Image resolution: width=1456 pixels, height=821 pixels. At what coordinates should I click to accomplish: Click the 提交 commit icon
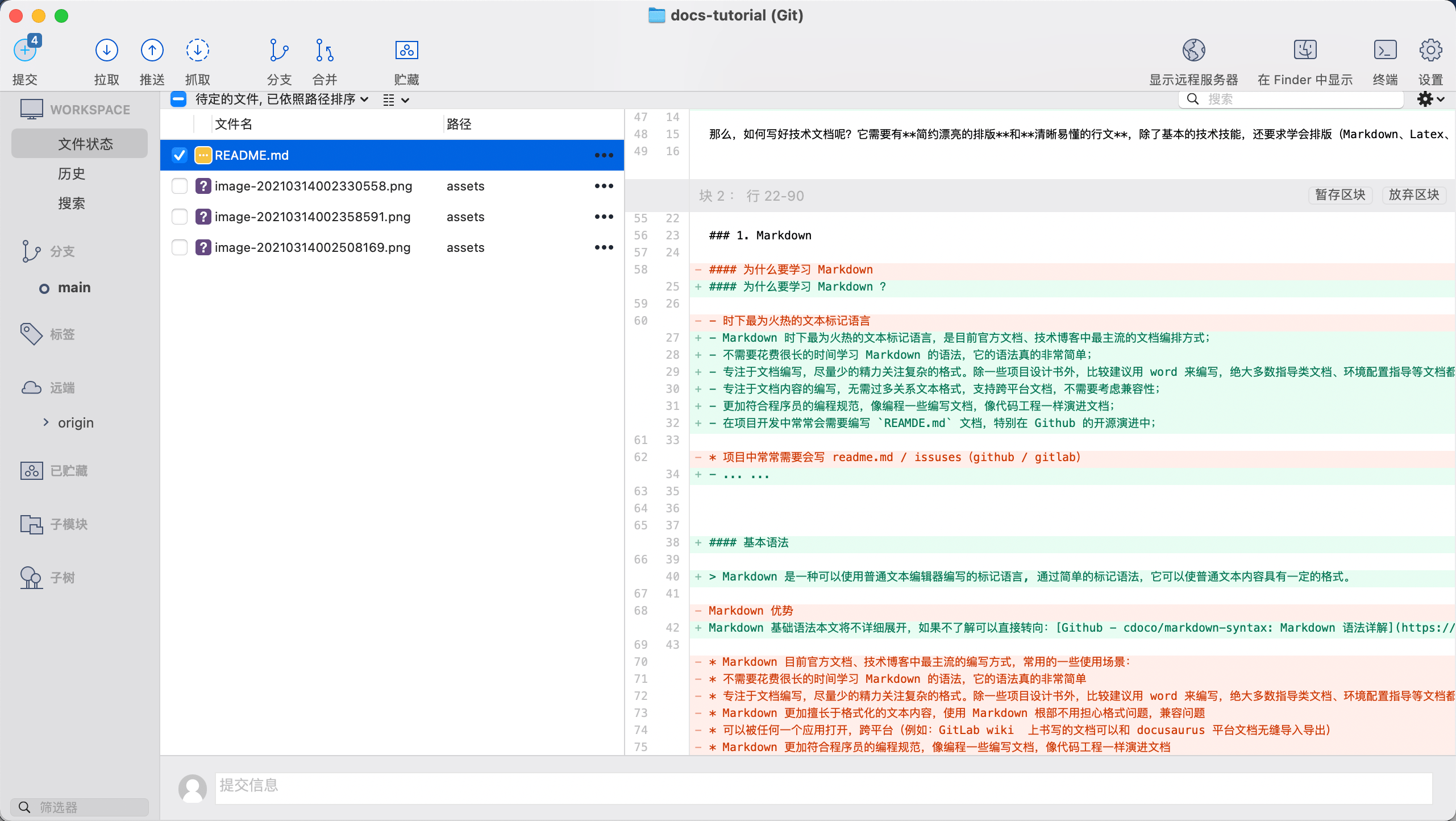[x=25, y=51]
